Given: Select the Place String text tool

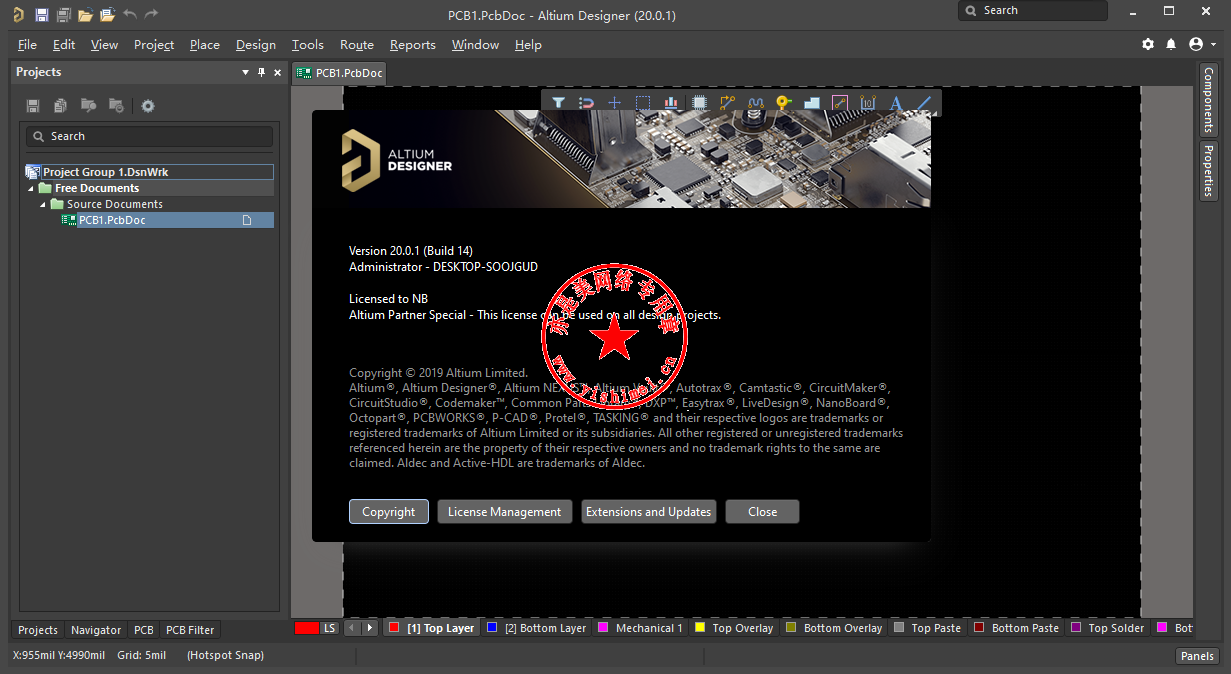Looking at the screenshot, I should [896, 102].
